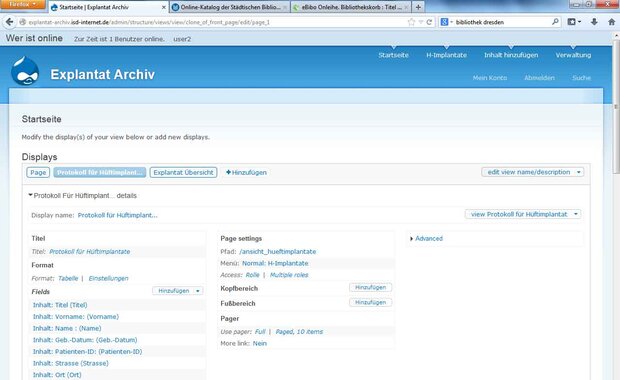This screenshot has height=380, width=620.
Task: Click Hinzufügen button for Fußbereich
Action: (370, 302)
